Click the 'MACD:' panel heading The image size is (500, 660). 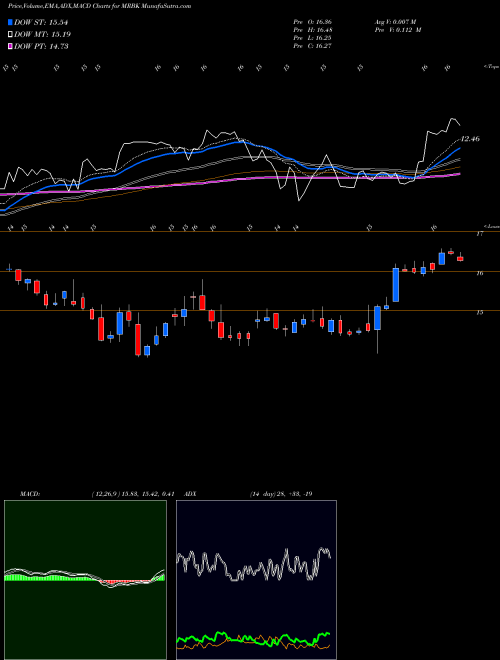coord(30,494)
